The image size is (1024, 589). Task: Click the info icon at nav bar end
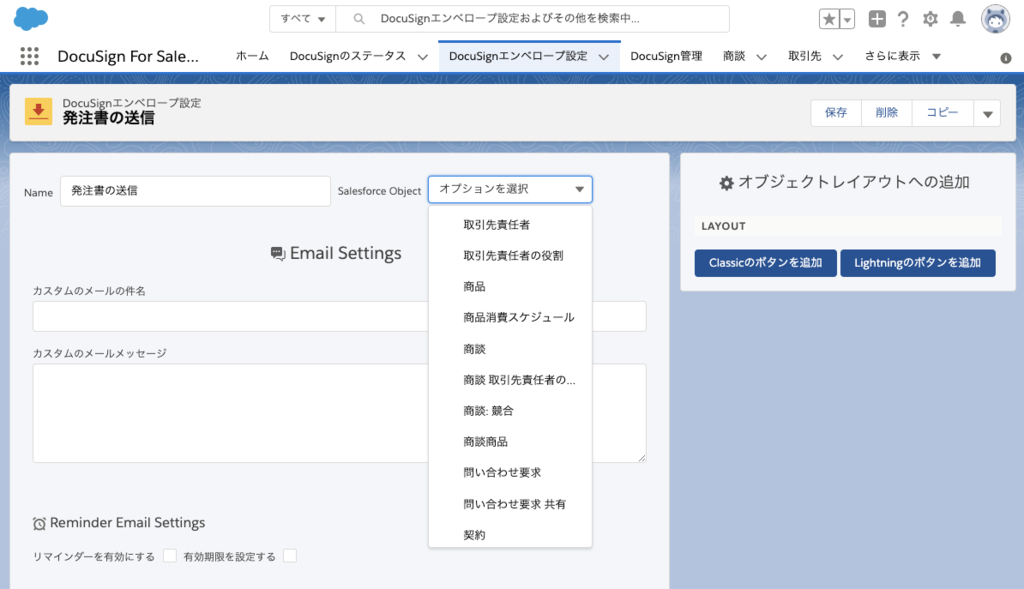pos(1006,58)
